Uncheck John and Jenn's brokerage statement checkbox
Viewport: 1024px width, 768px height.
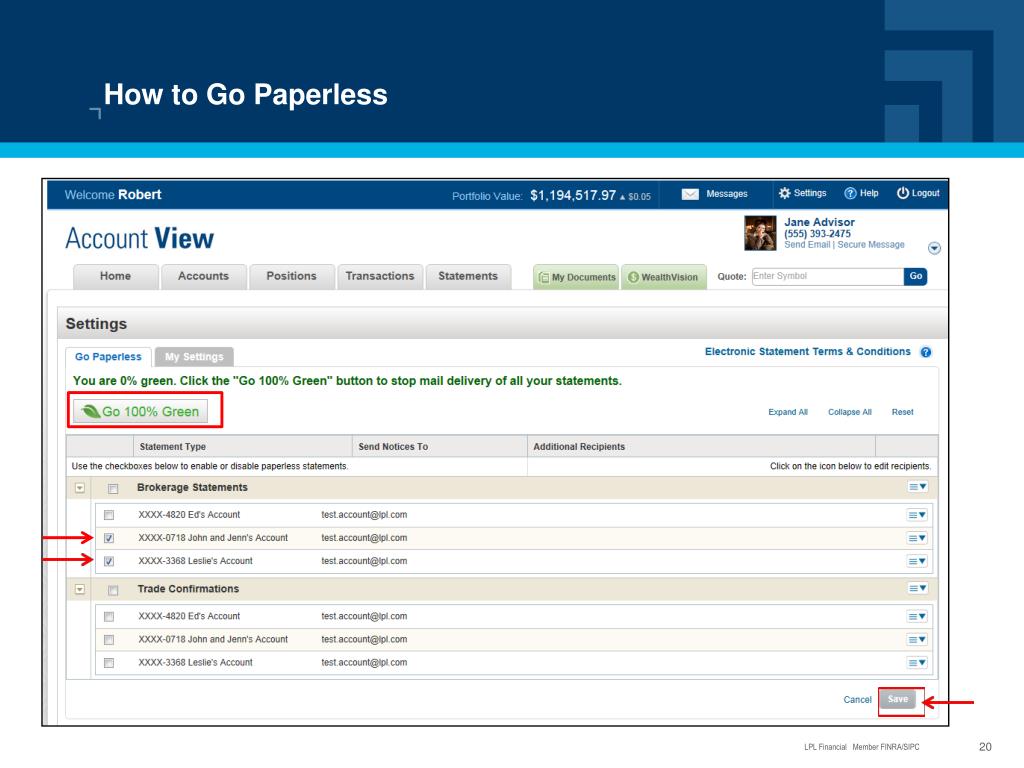(109, 538)
